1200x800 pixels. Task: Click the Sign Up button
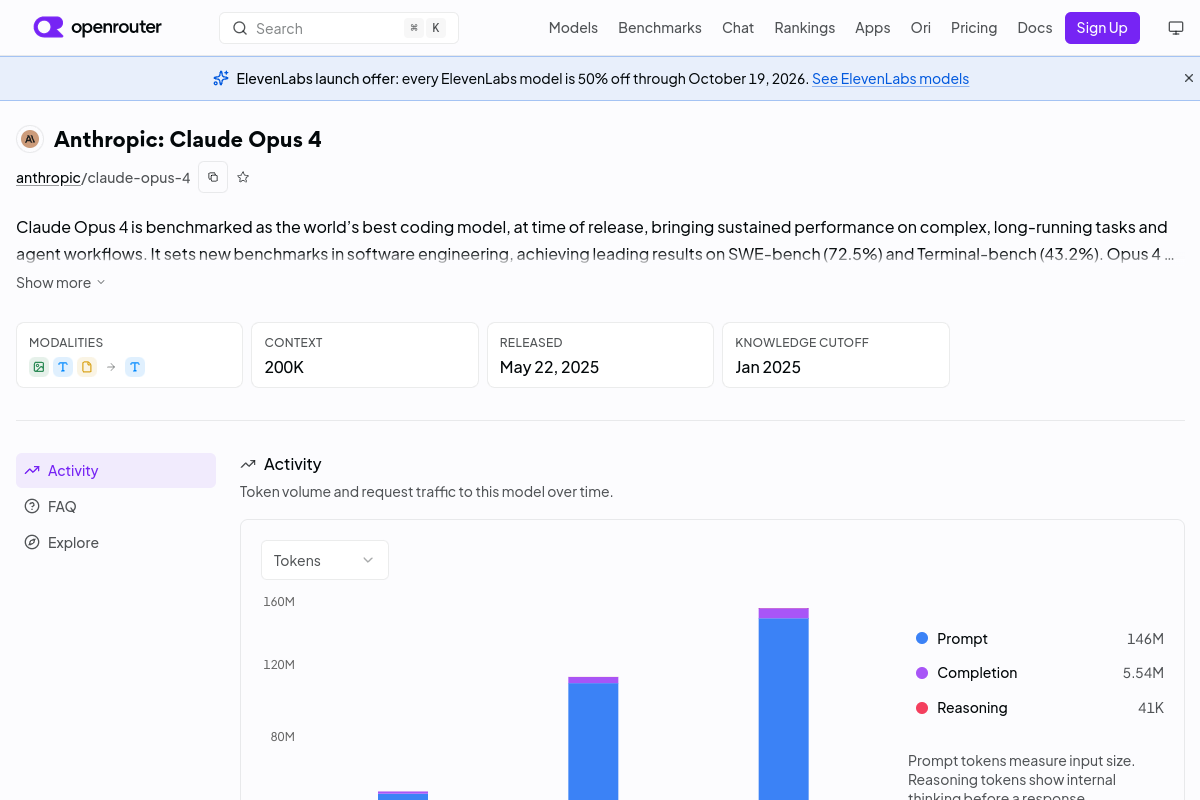click(x=1102, y=28)
